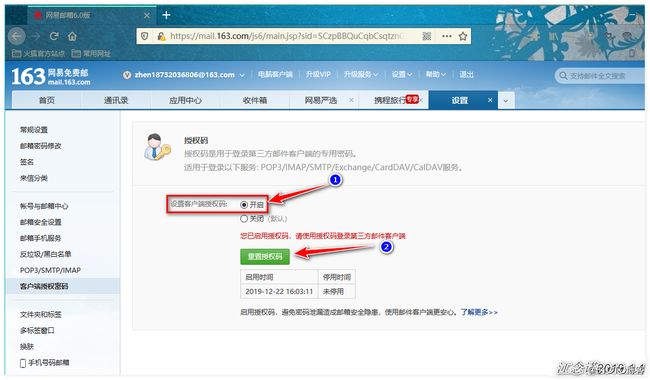Click the 2019-12-22 16:03:11 table cell
Viewport: 650px width, 380px height.
279,291
